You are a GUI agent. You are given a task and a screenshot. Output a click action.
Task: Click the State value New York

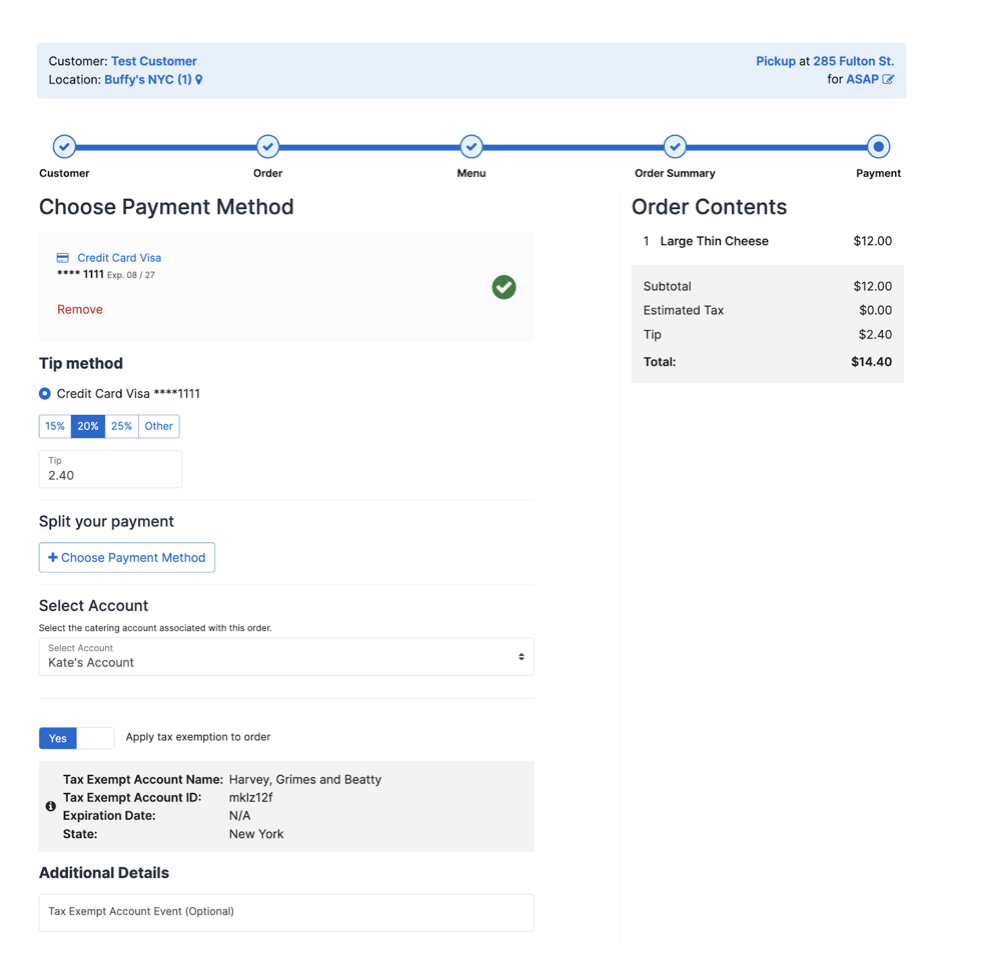pos(256,835)
